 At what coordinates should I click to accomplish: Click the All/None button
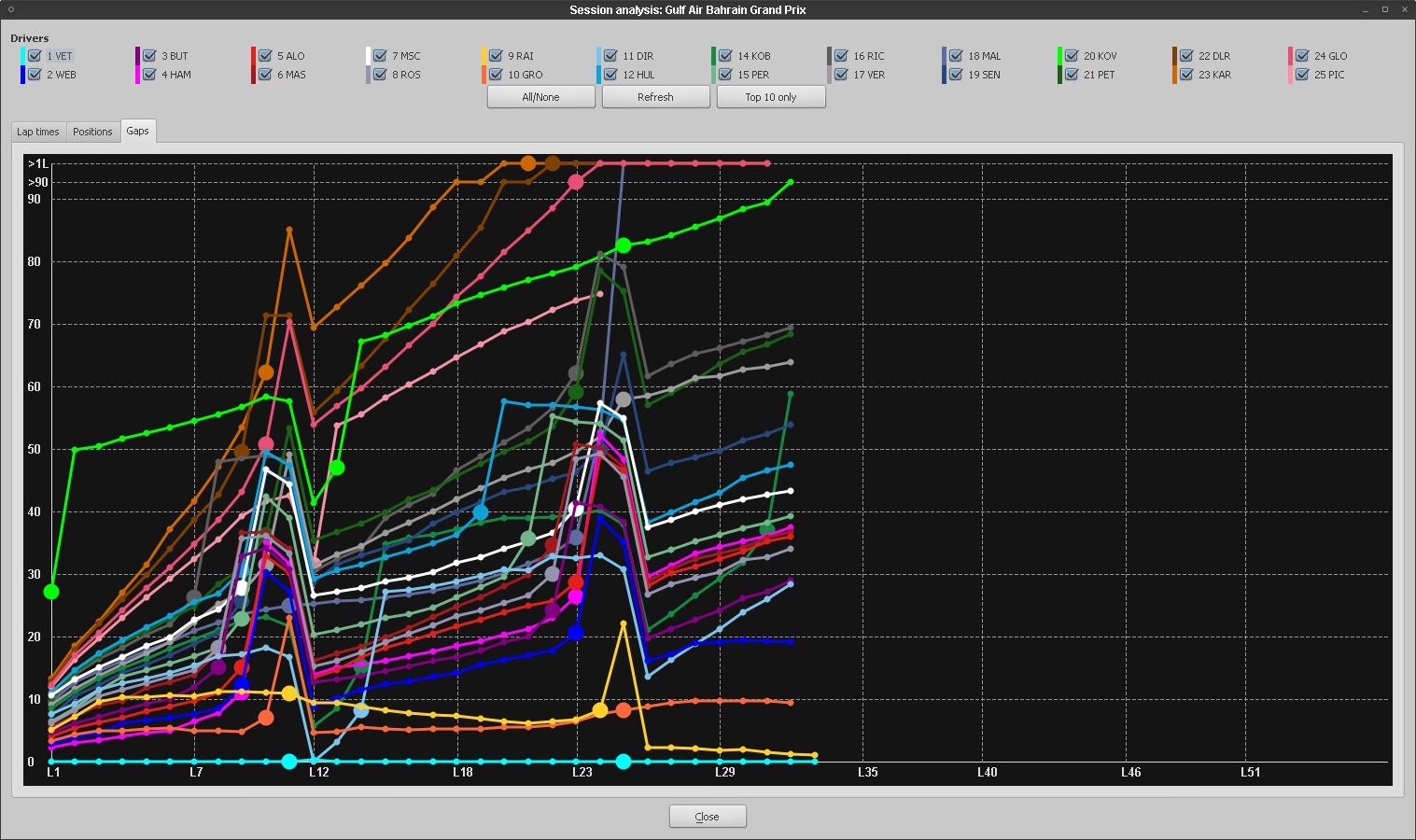click(x=540, y=96)
